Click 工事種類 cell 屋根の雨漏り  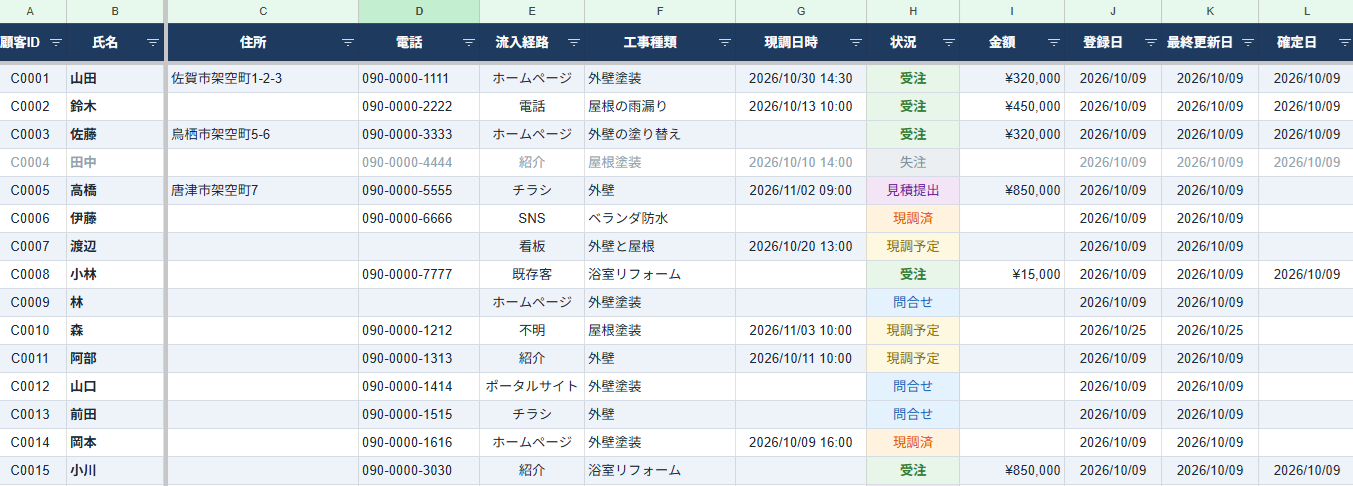(660, 106)
